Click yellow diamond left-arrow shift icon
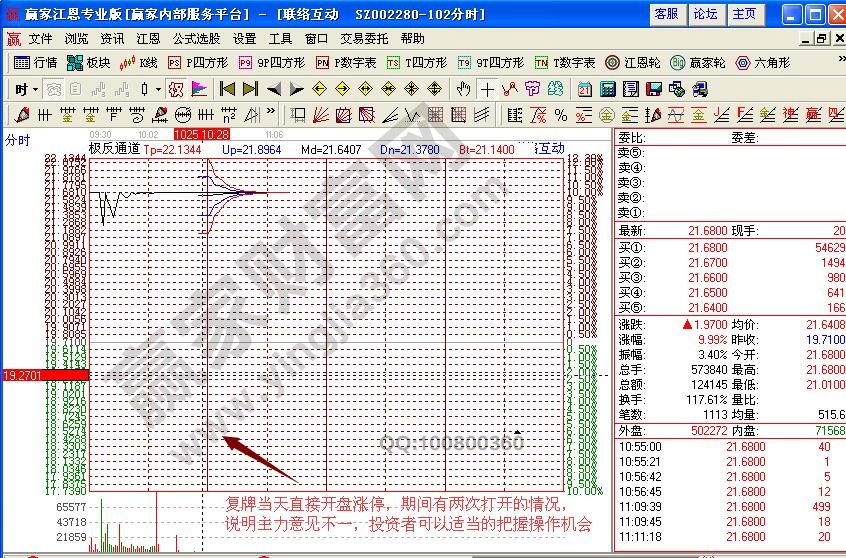The width and height of the screenshot is (846, 558). tap(319, 89)
